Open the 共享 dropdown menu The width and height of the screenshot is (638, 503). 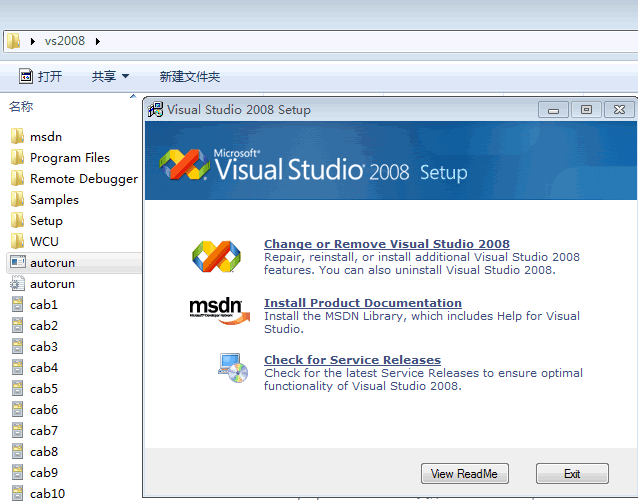[110, 76]
